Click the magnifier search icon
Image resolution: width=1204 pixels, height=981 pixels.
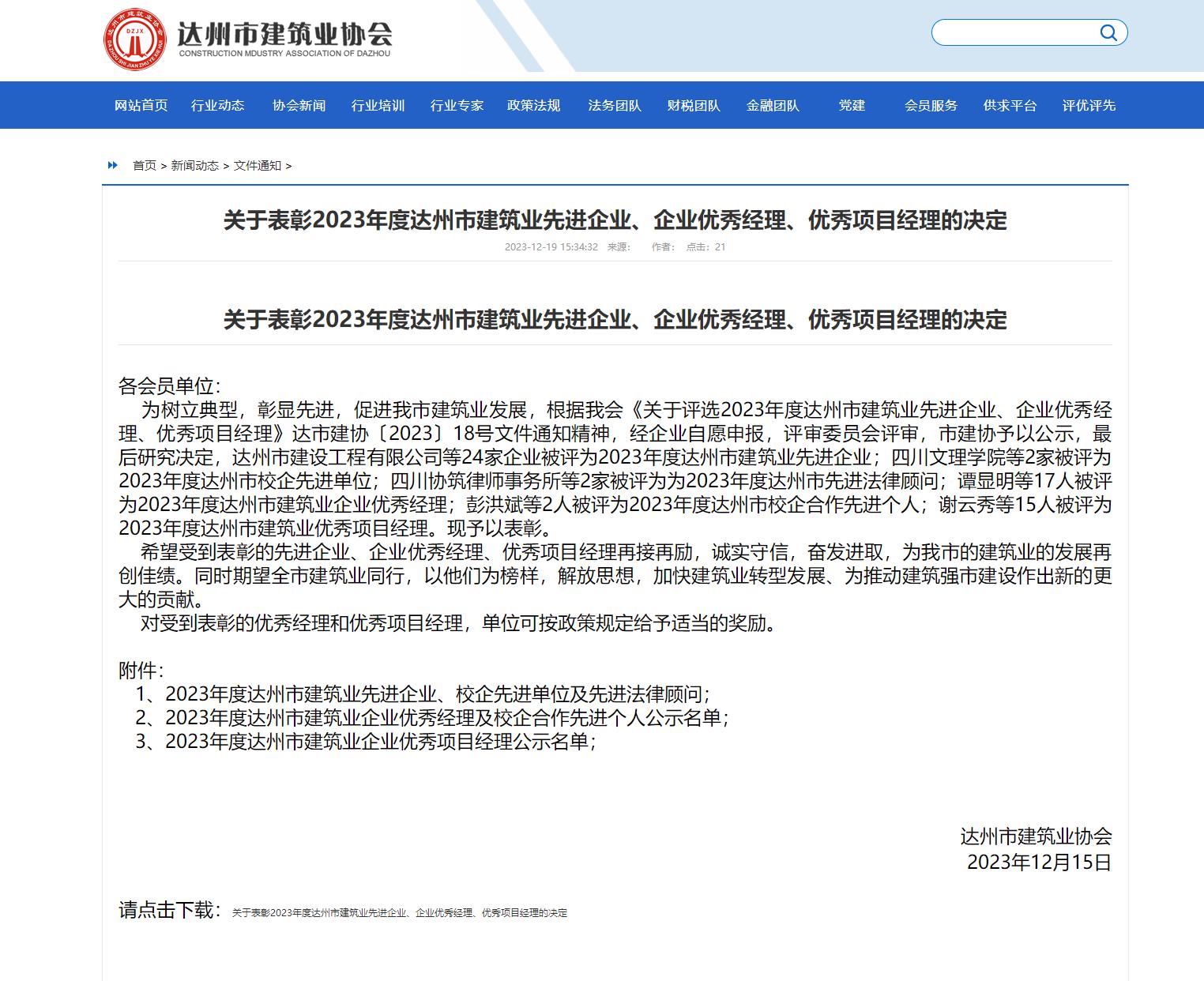pos(1108,32)
